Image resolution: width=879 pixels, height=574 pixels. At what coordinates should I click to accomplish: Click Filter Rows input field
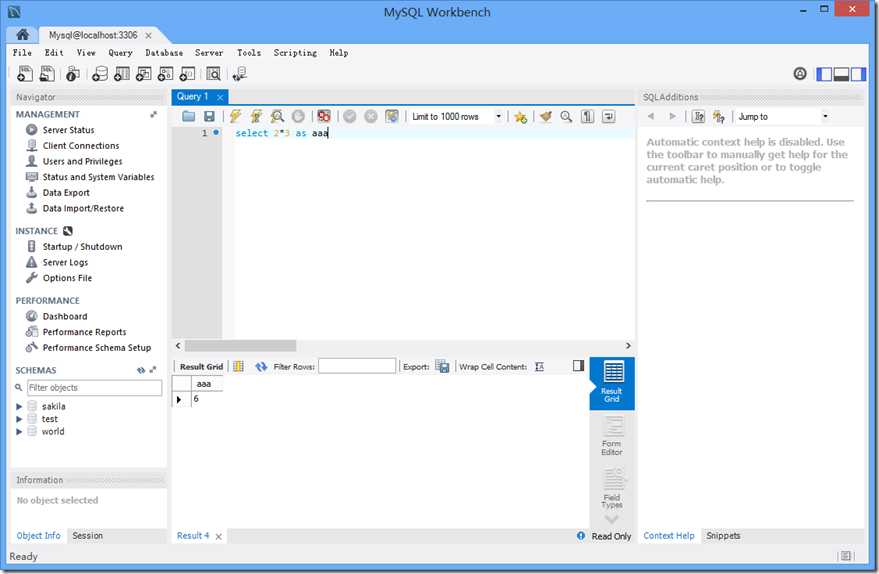tap(357, 366)
